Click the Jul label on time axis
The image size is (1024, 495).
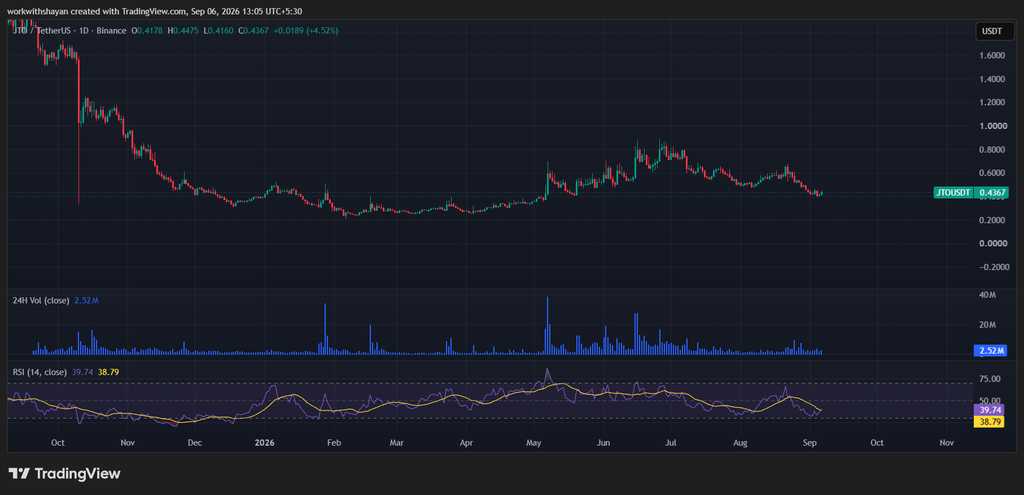(671, 443)
